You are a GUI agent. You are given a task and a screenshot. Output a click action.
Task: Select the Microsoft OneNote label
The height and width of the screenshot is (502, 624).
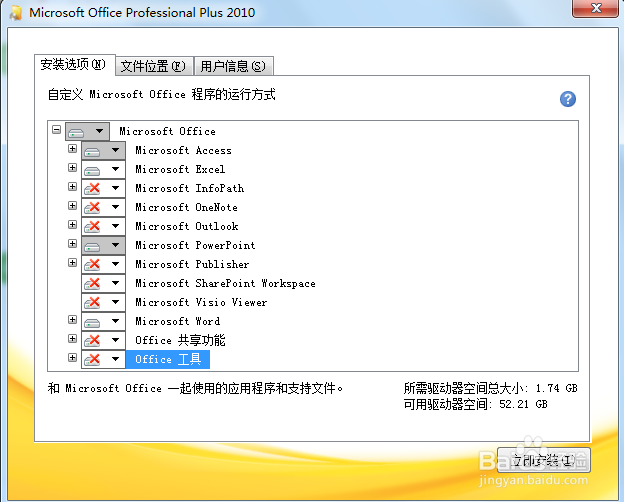(186, 207)
